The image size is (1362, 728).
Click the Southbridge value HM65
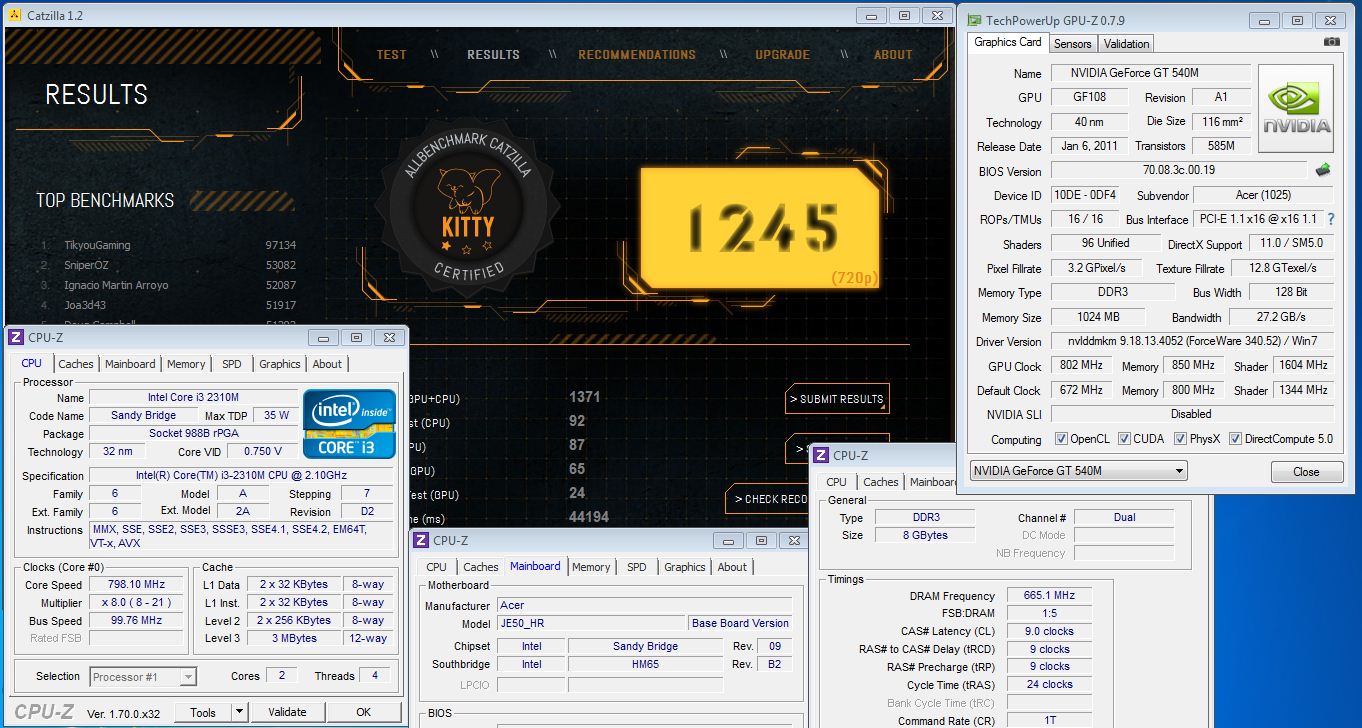point(645,664)
